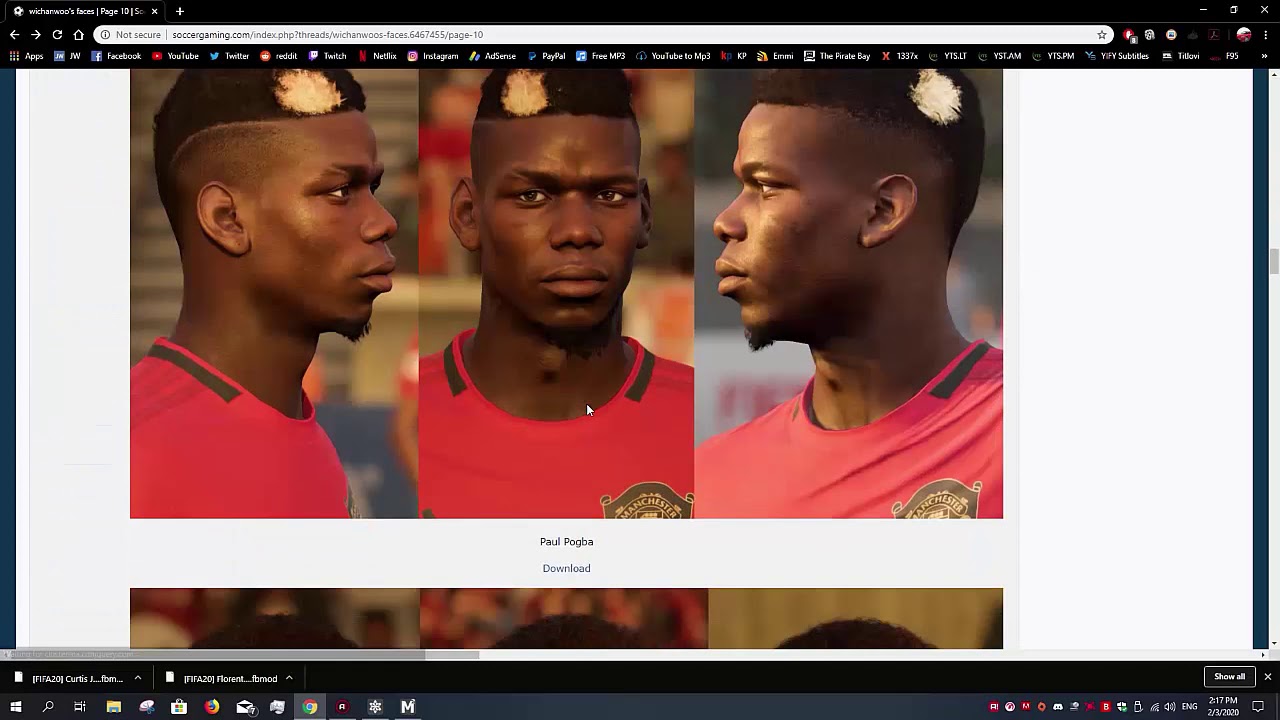
Task: Go back to the previous page
Action: [x=14, y=34]
